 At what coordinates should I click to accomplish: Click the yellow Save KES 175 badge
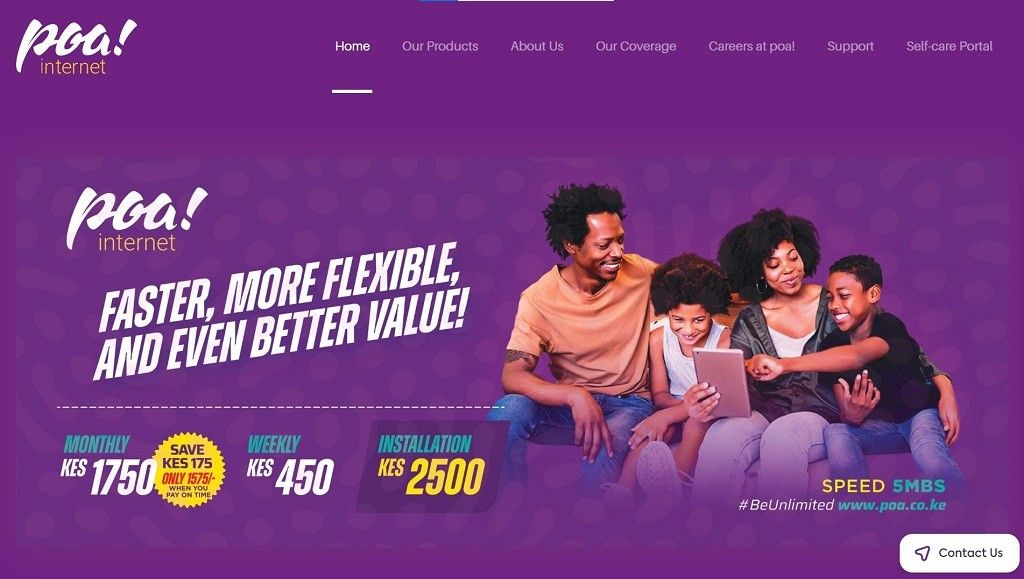(x=189, y=469)
